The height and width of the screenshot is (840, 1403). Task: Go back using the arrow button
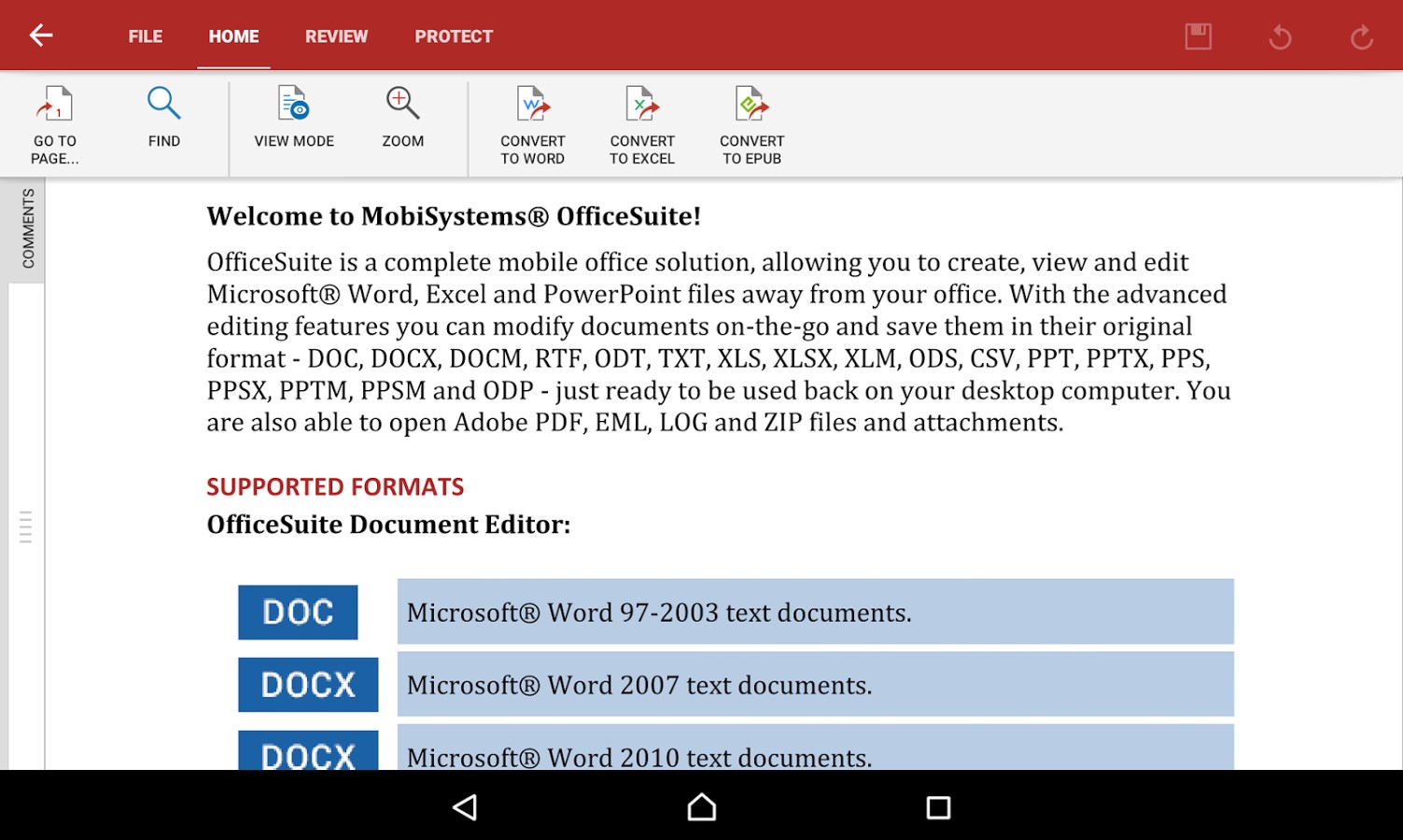click(40, 35)
